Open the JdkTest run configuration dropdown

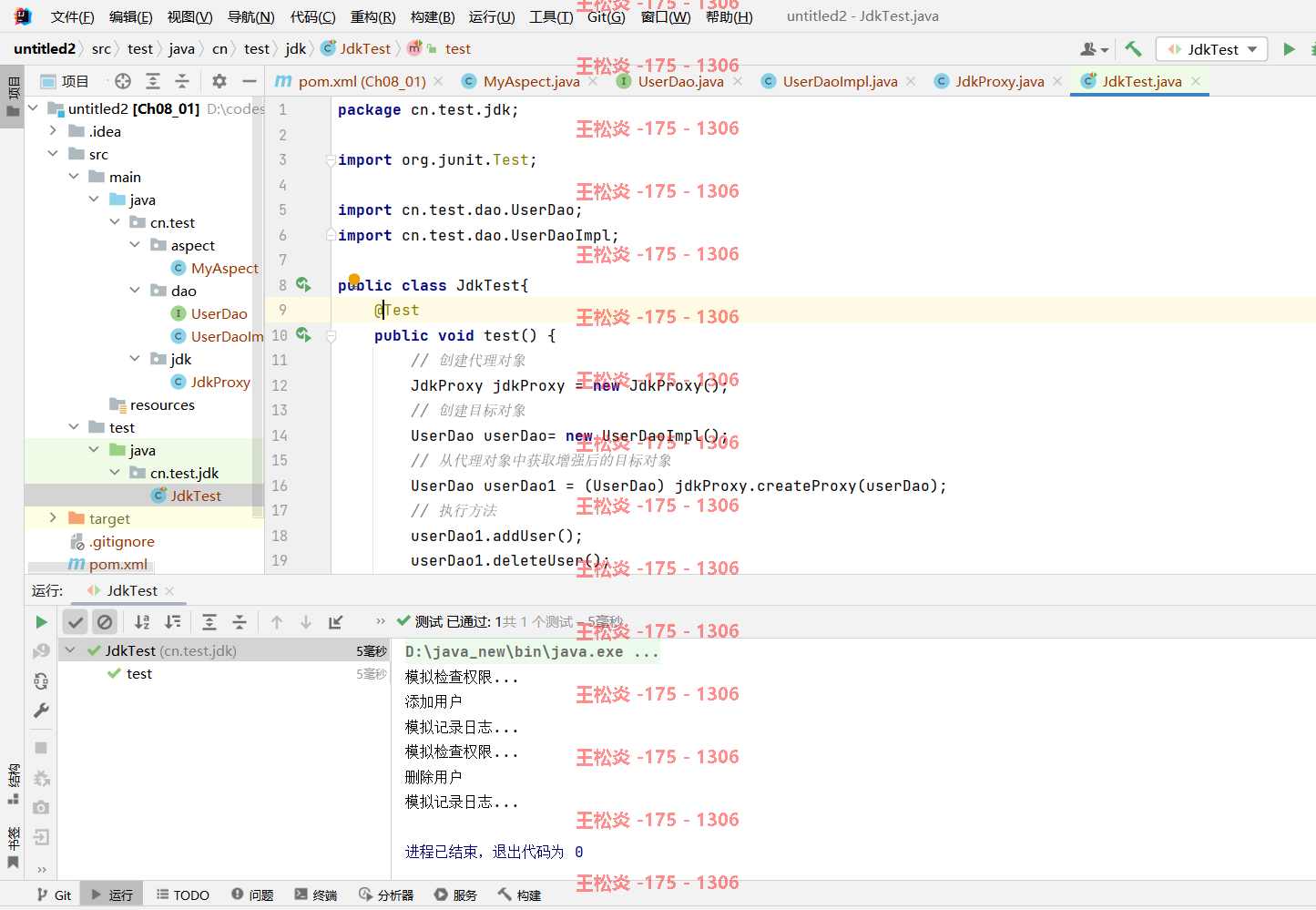pos(1213,49)
